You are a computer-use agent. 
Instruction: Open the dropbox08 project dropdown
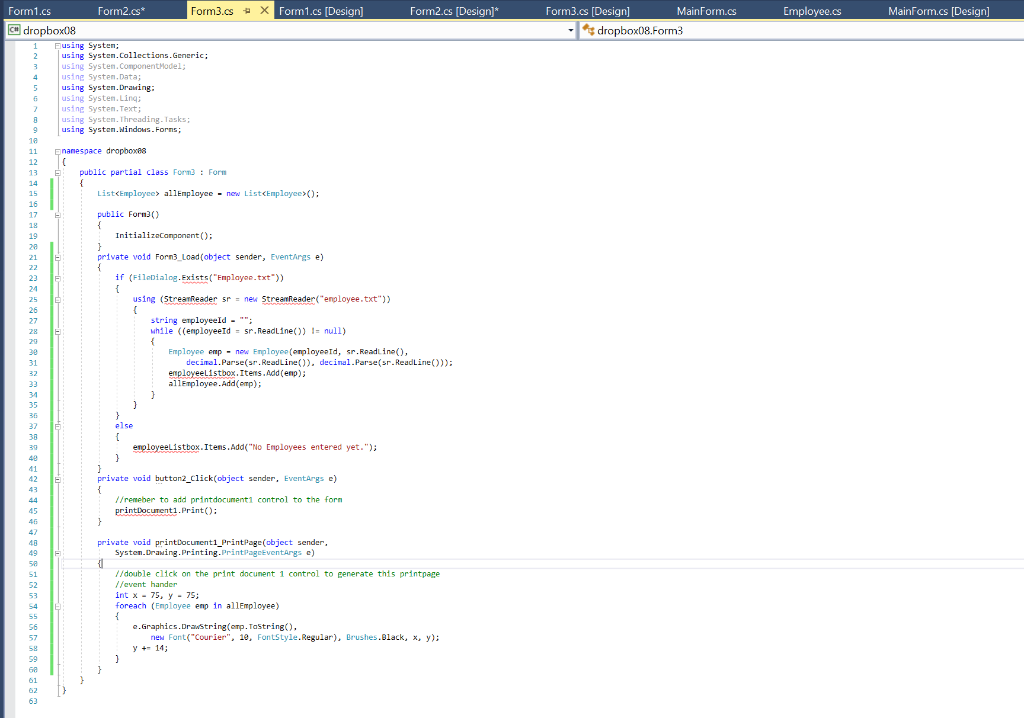coord(571,31)
